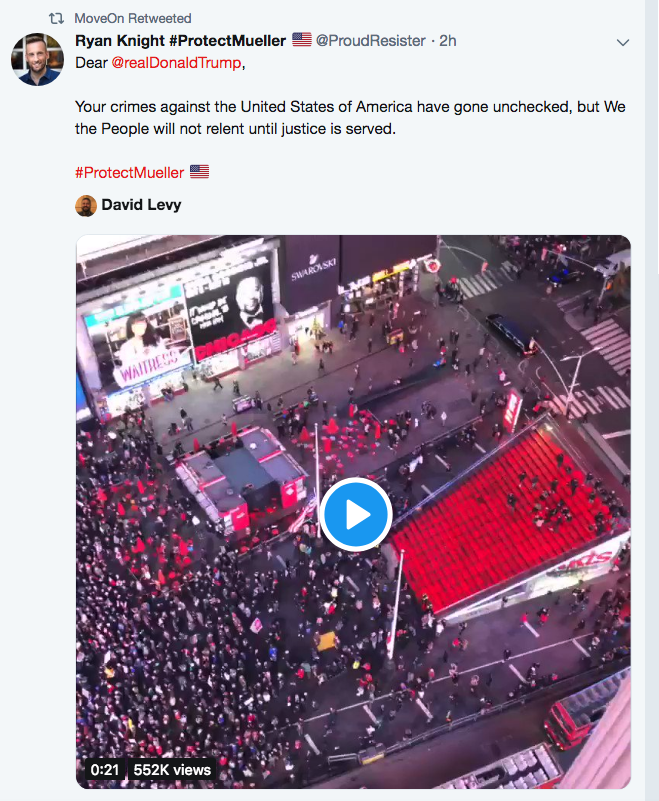The height and width of the screenshot is (801, 659).
Task: Click the retweet icon beside MoveOn Retweeted
Action: pos(56,18)
